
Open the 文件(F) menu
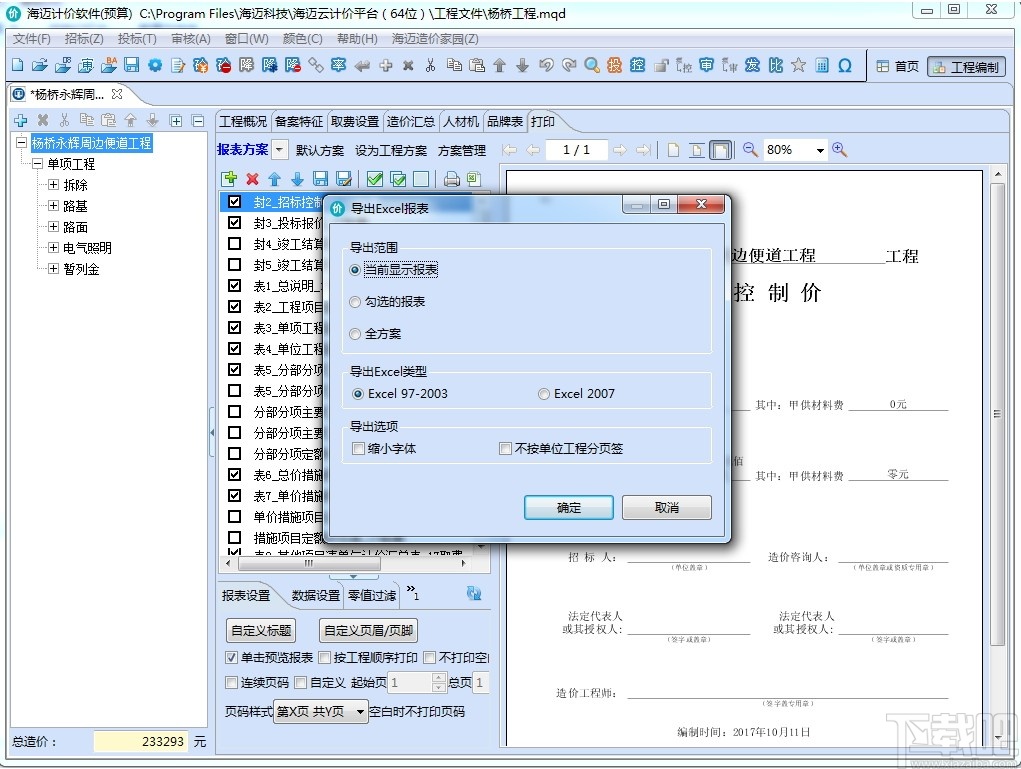pos(31,39)
